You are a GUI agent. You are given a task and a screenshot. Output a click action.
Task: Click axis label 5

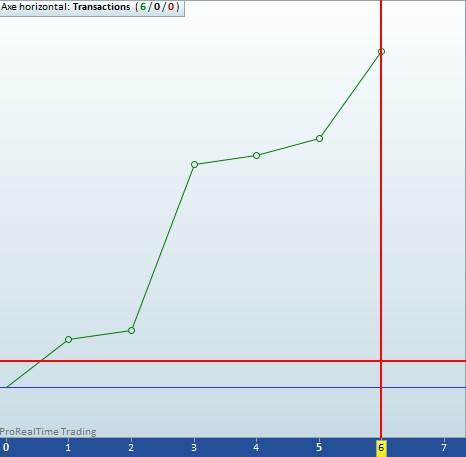coord(319,447)
